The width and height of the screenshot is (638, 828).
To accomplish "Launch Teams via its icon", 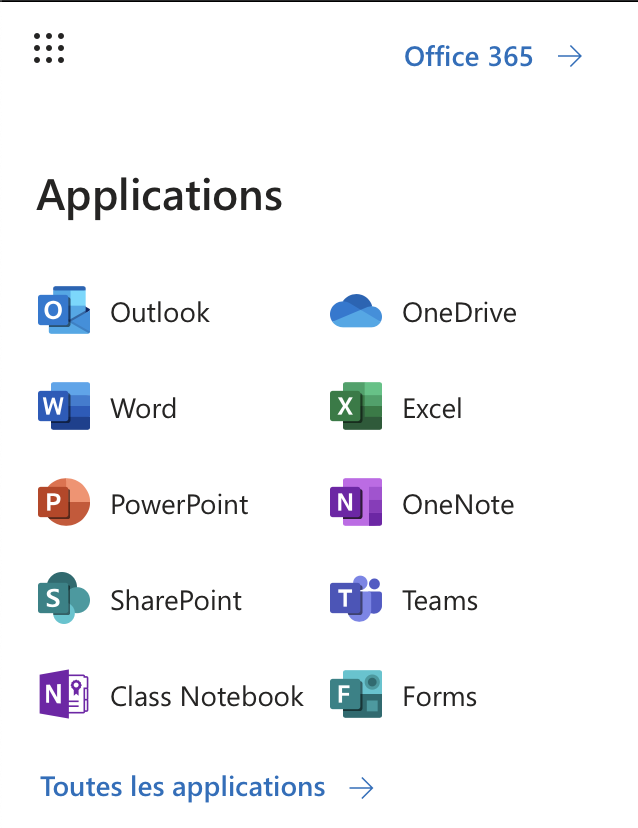I will (x=356, y=598).
